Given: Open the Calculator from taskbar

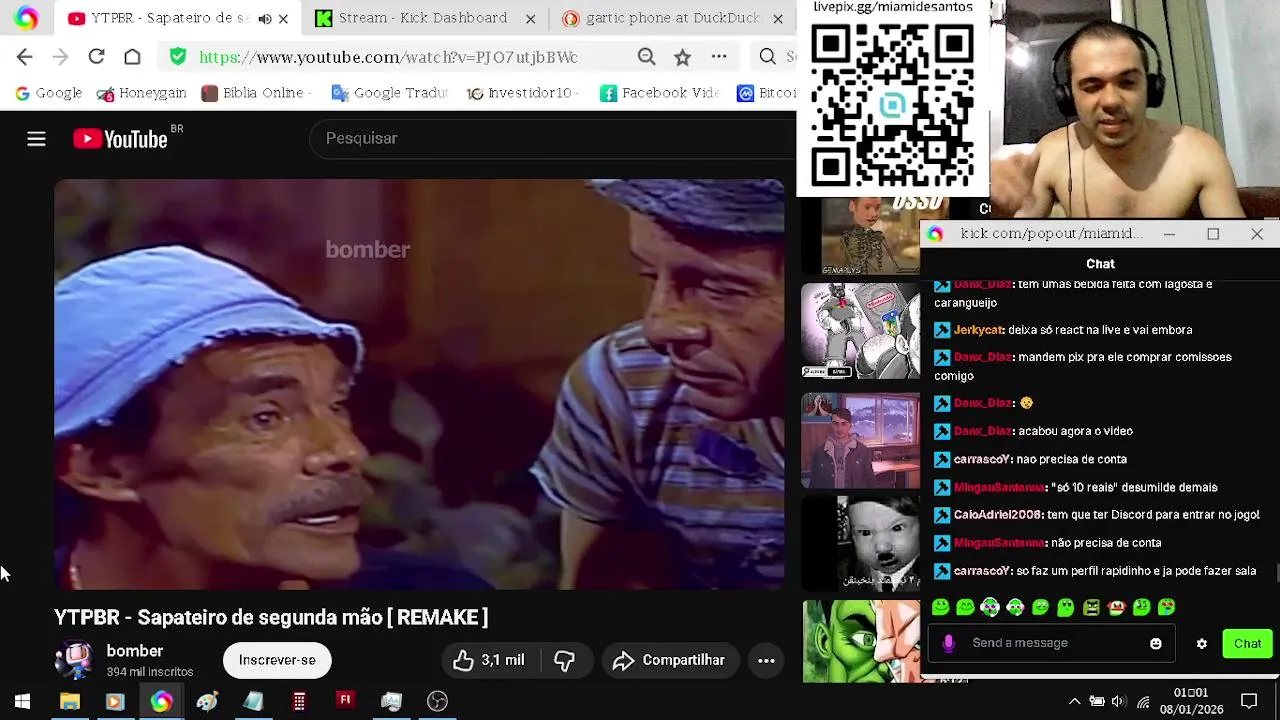Looking at the screenshot, I should [299, 701].
